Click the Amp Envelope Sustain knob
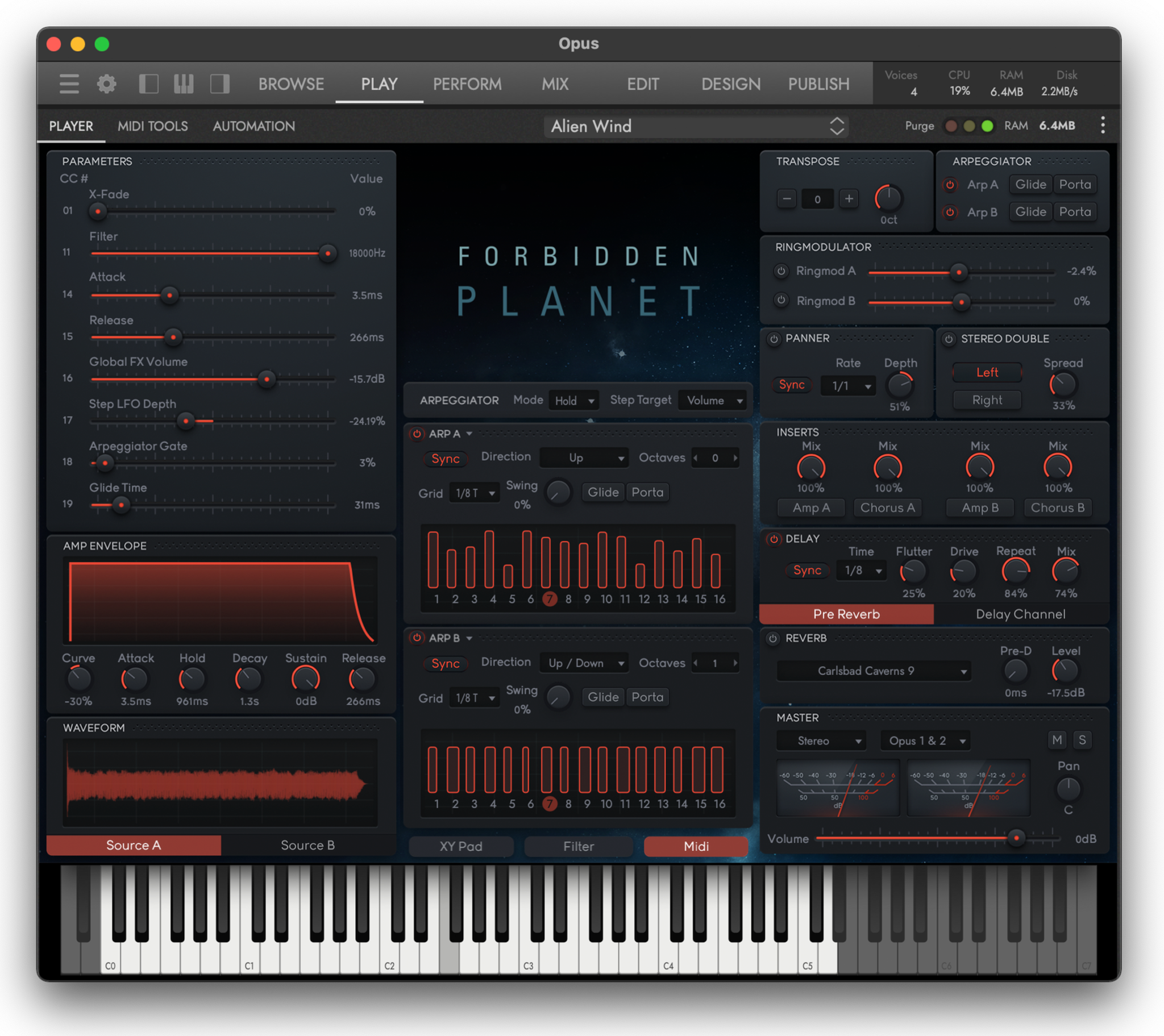 [306, 679]
